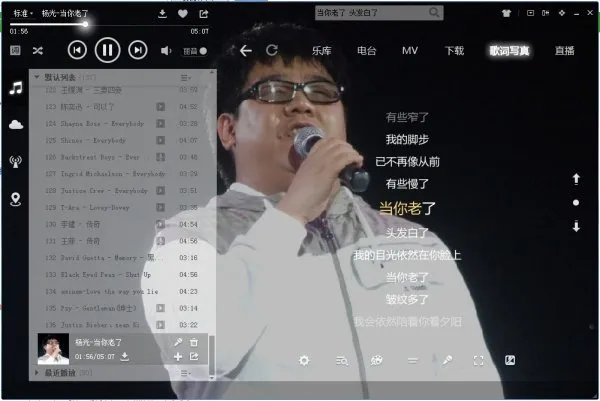Shift lyrics earlier with up arrow
The height and width of the screenshot is (401, 600).
[x=576, y=179]
